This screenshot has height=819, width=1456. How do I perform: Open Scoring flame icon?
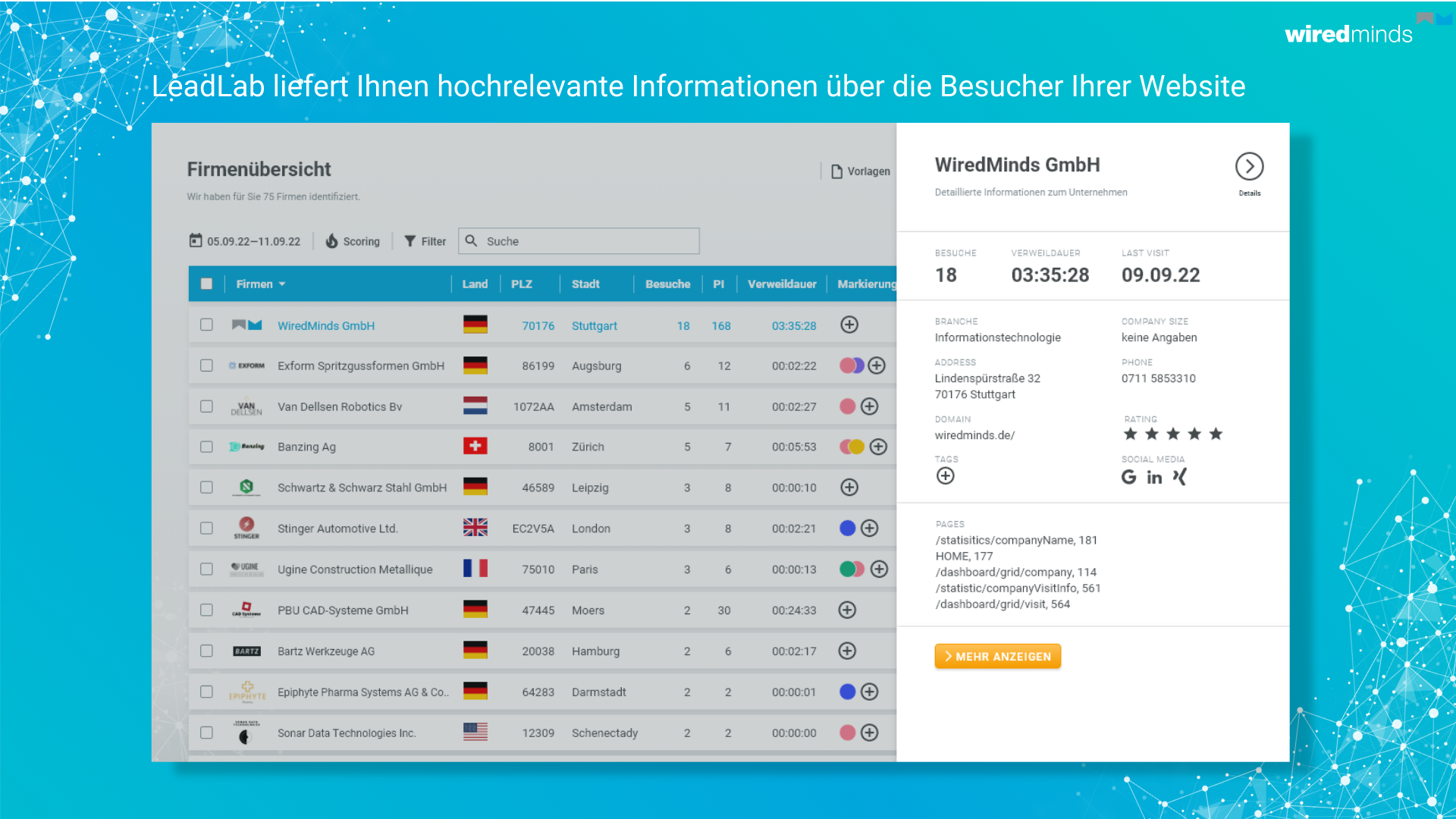coord(332,241)
